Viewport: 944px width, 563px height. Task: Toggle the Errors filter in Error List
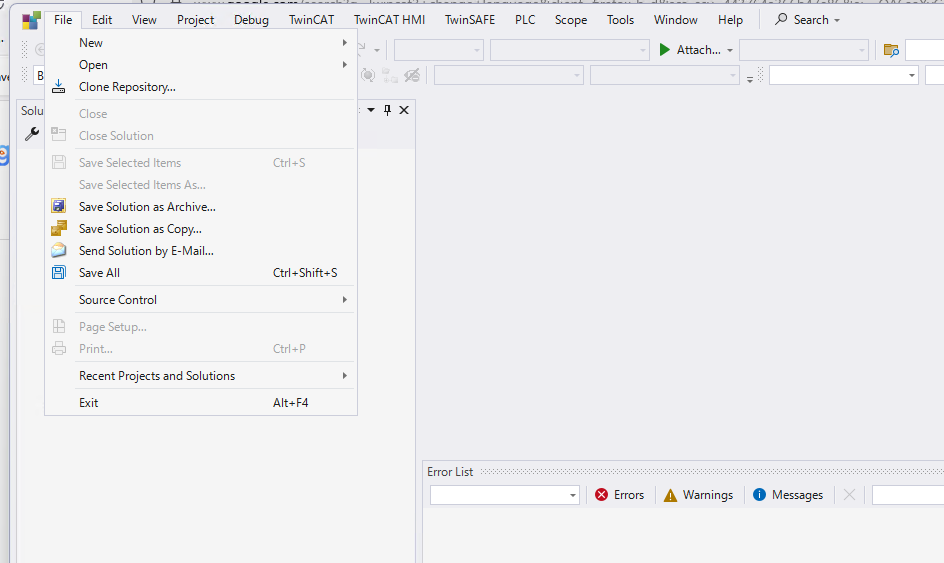coord(619,495)
